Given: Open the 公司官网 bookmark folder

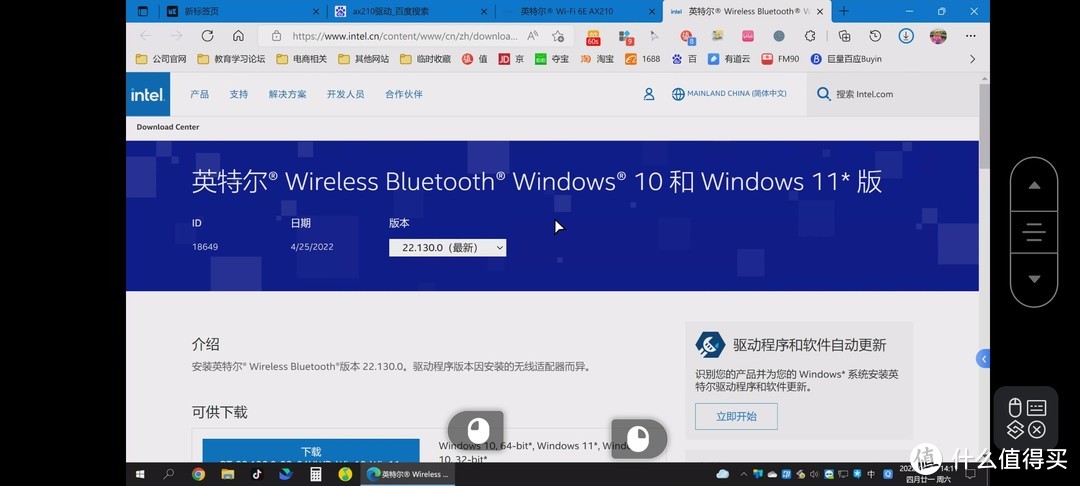Looking at the screenshot, I should tap(161, 59).
